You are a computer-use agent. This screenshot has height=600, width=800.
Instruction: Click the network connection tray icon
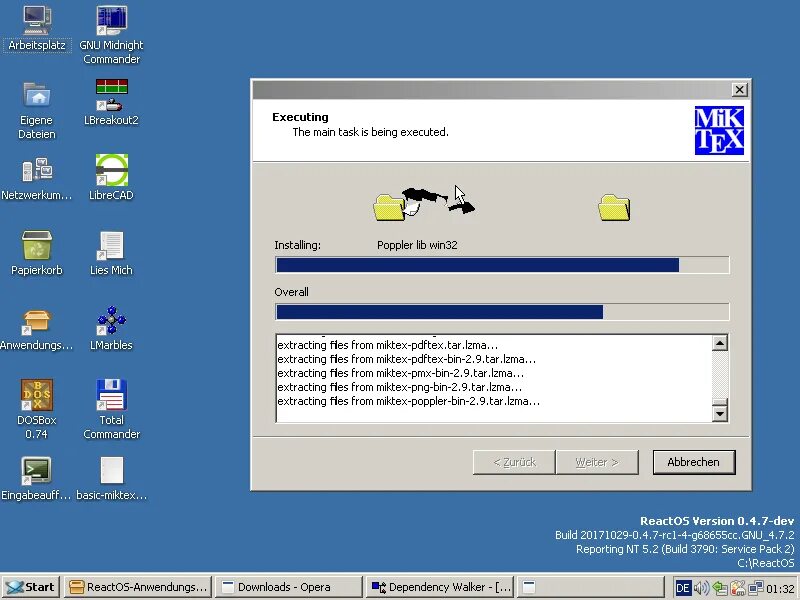pyautogui.click(x=756, y=588)
